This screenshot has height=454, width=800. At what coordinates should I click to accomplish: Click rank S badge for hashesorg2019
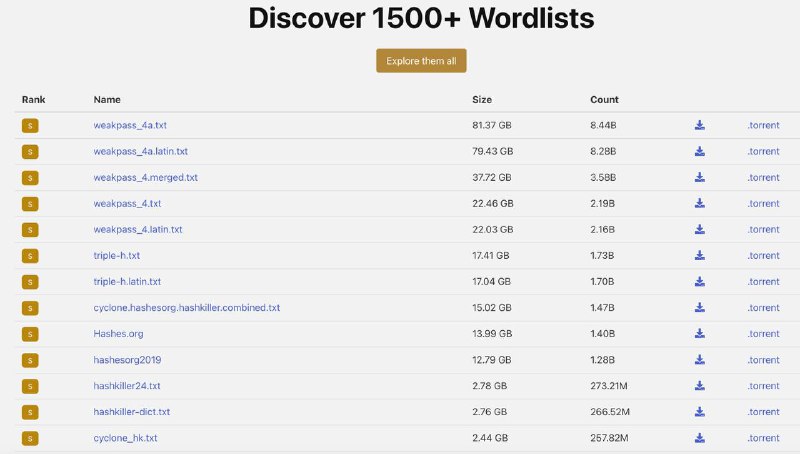(30, 360)
